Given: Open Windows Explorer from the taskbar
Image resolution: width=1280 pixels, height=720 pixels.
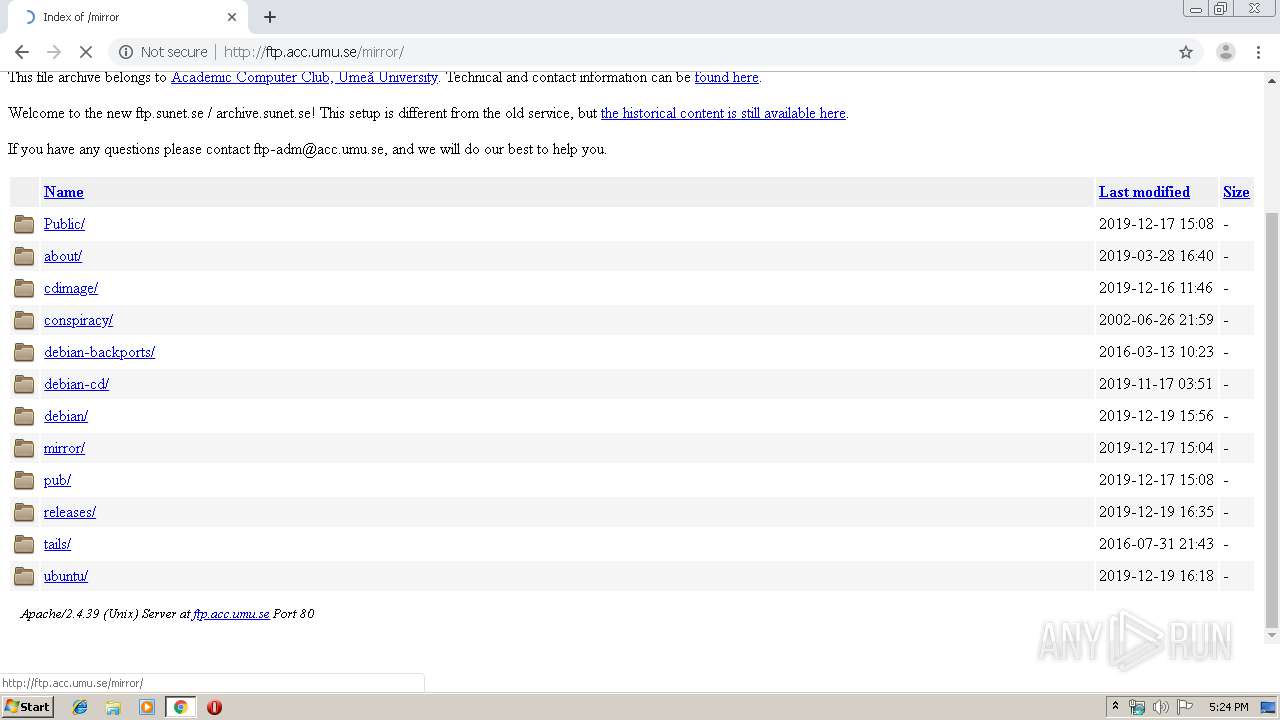Looking at the screenshot, I should tap(113, 707).
